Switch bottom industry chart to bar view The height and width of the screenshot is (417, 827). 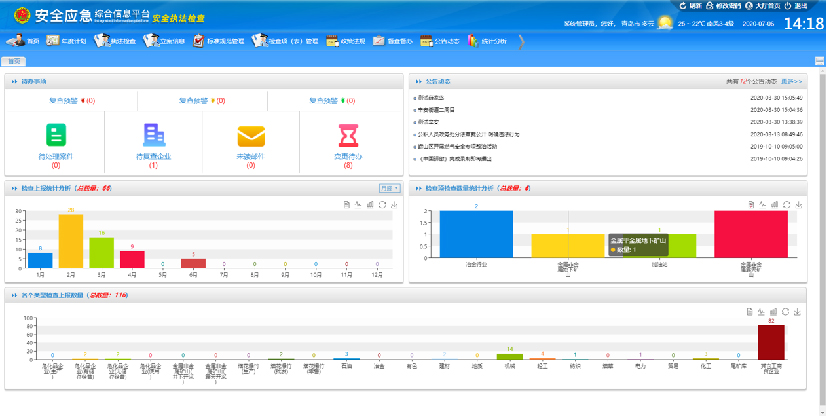click(774, 311)
